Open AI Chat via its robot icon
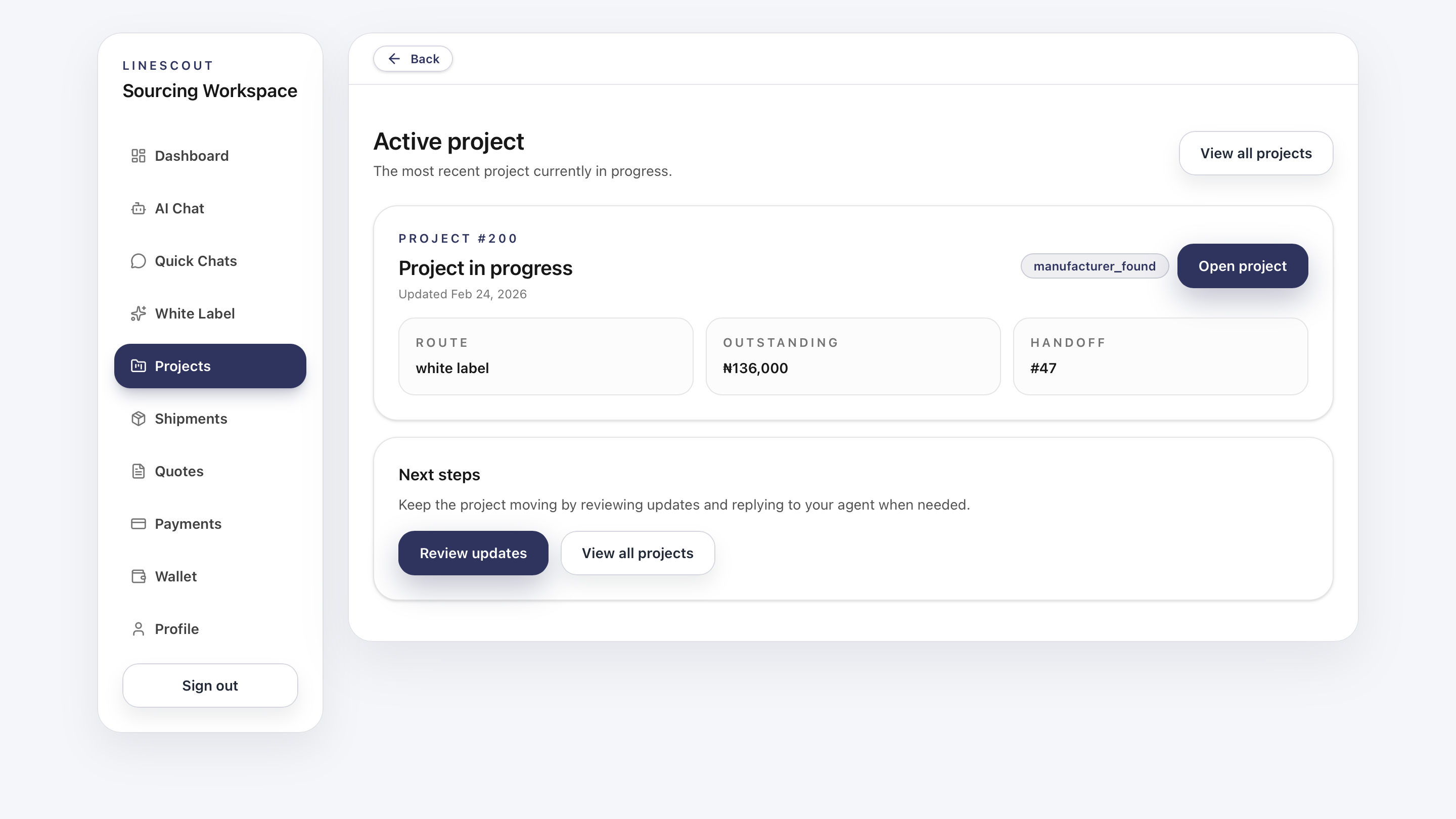The image size is (1456, 819). coord(139,208)
